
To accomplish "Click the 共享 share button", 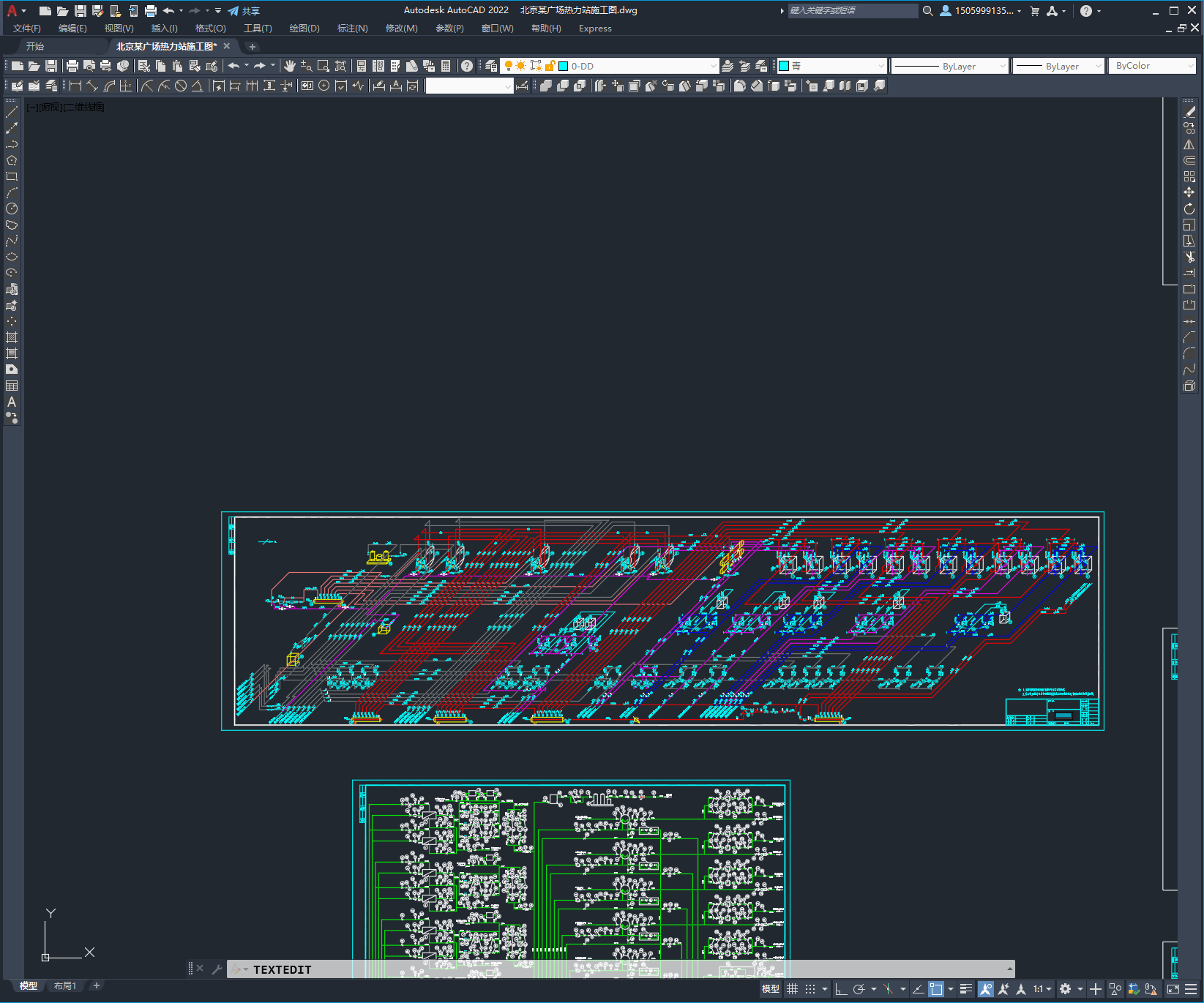I will point(244,11).
